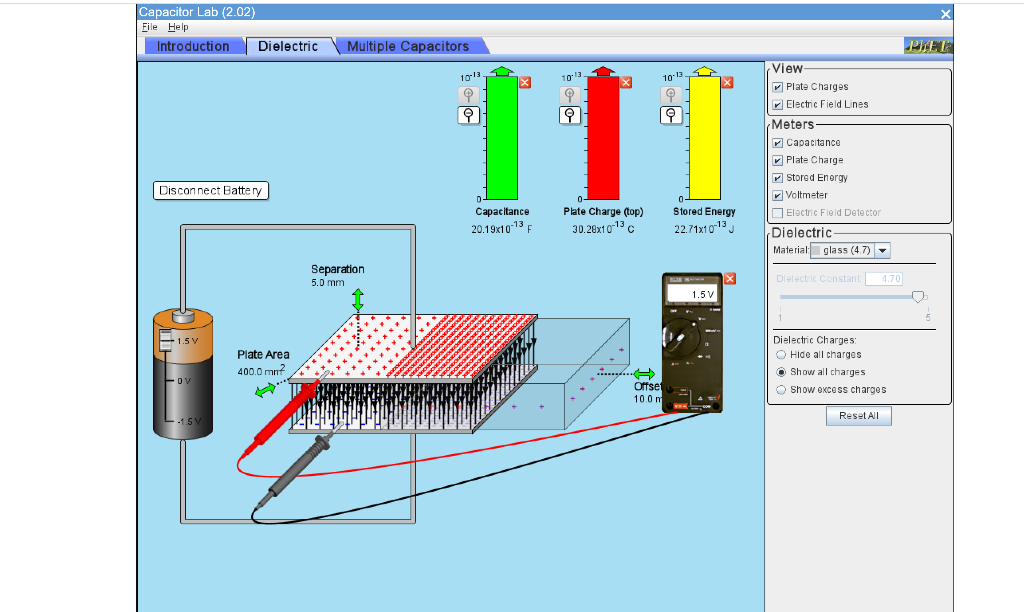The image size is (1024, 612).
Task: Zoom out on the Stored Energy meter
Action: 671,115
